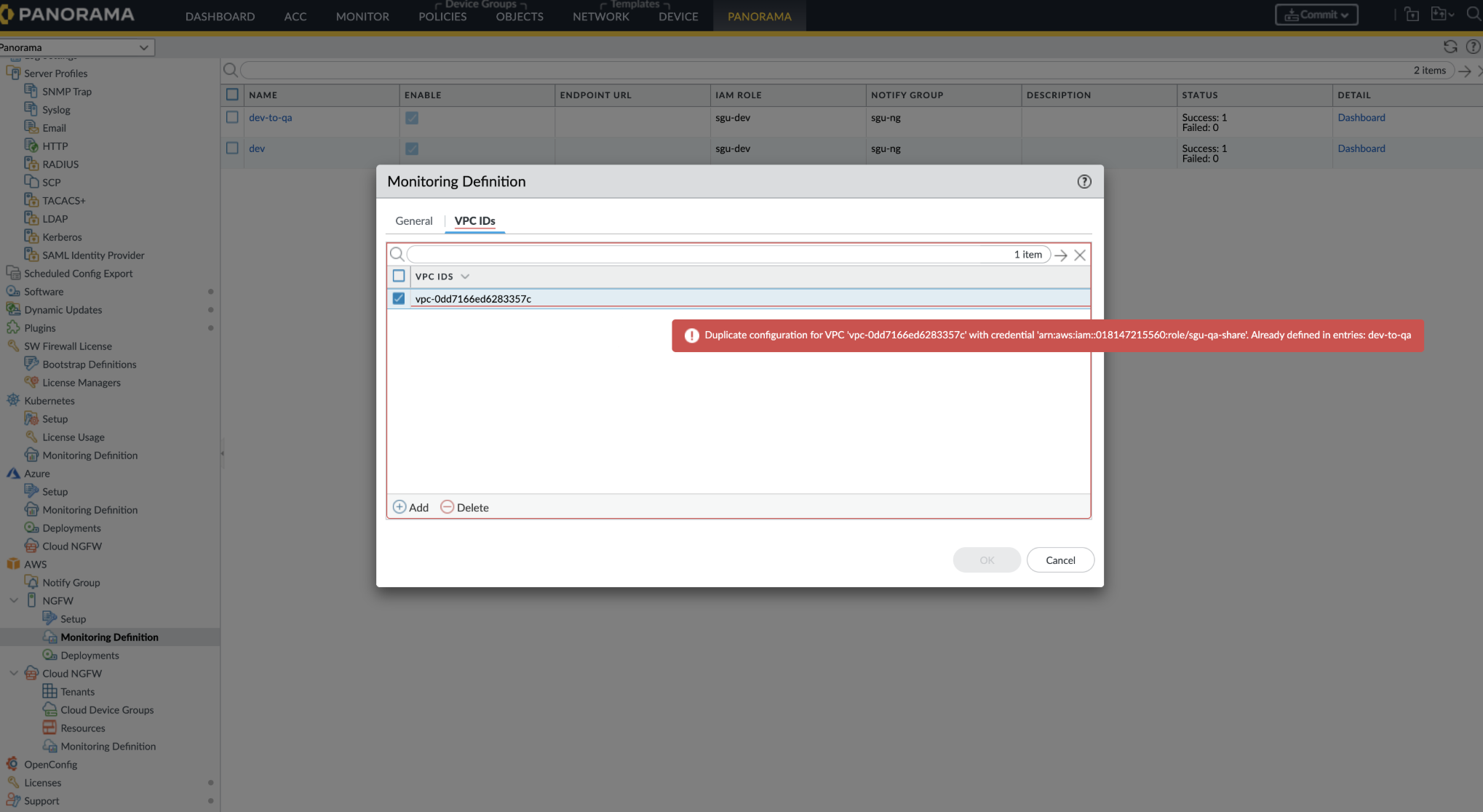
Task: Open the Panorama context dropdown
Action: tap(143, 47)
